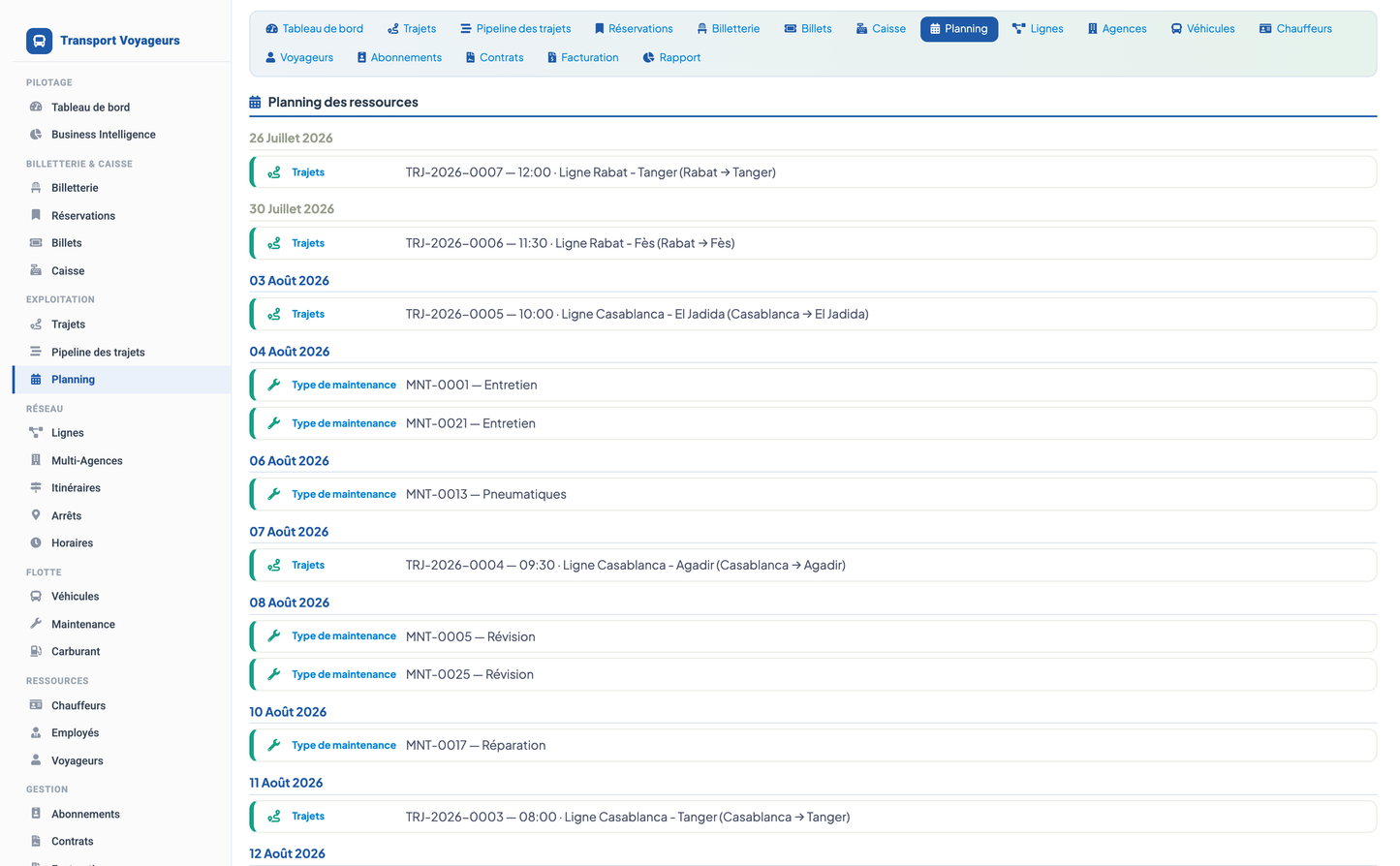Click the 08 Août 2026 date heading

pyautogui.click(x=290, y=603)
